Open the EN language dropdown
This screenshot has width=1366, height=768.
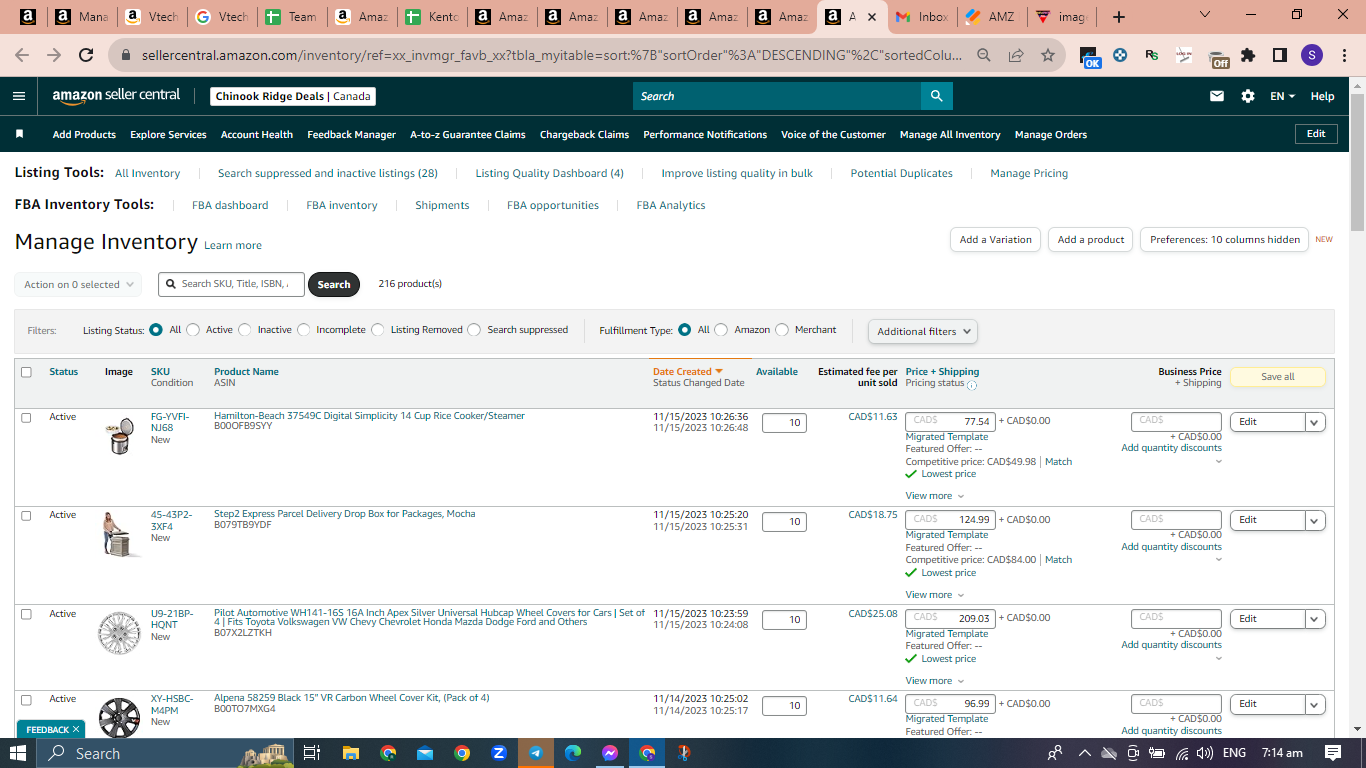pos(1282,96)
